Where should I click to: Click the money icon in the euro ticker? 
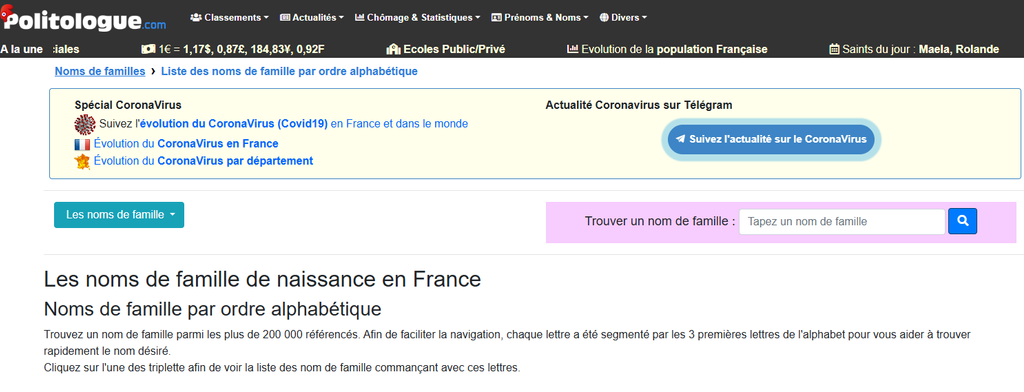(x=148, y=49)
